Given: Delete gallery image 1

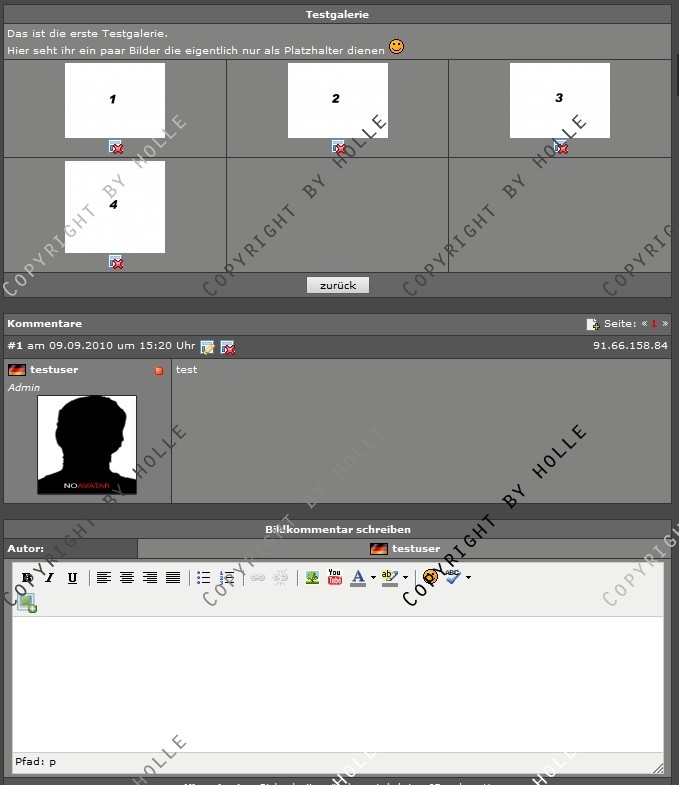Looking at the screenshot, I should 116,147.
